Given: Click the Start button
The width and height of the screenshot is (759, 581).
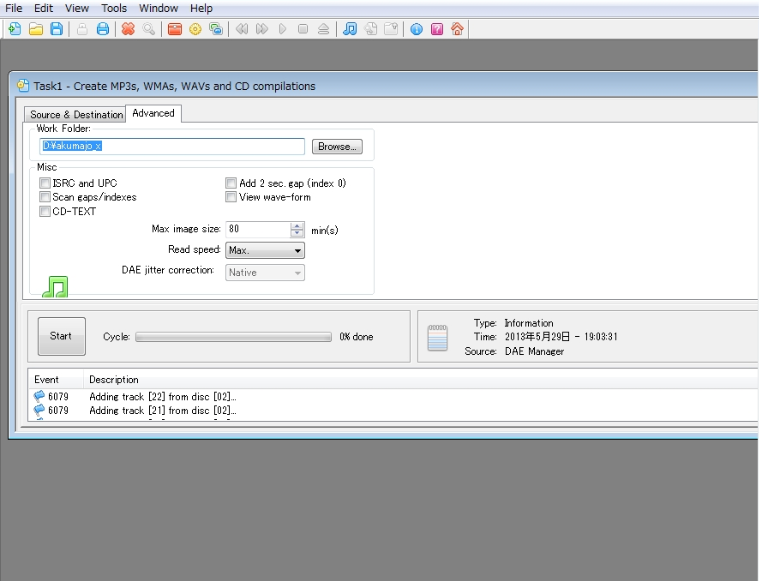Looking at the screenshot, I should (x=61, y=336).
